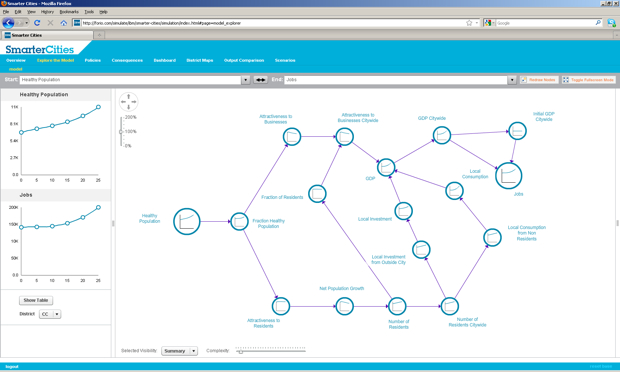620x372 pixels.
Task: Expand the District CC dropdown
Action: 50,314
